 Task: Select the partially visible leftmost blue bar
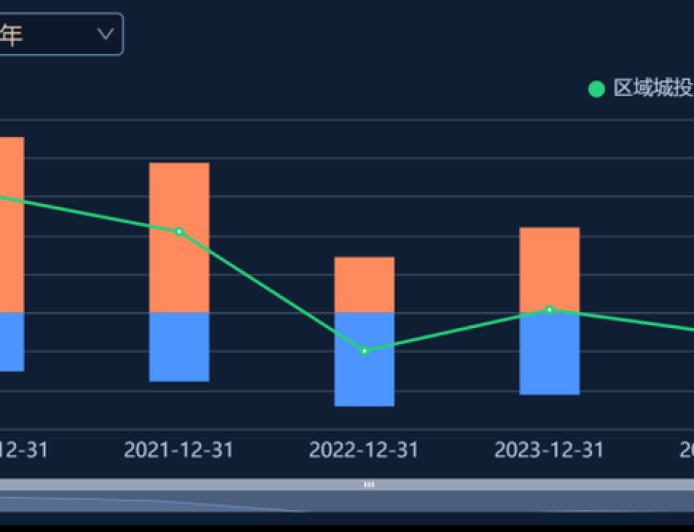coord(11,342)
